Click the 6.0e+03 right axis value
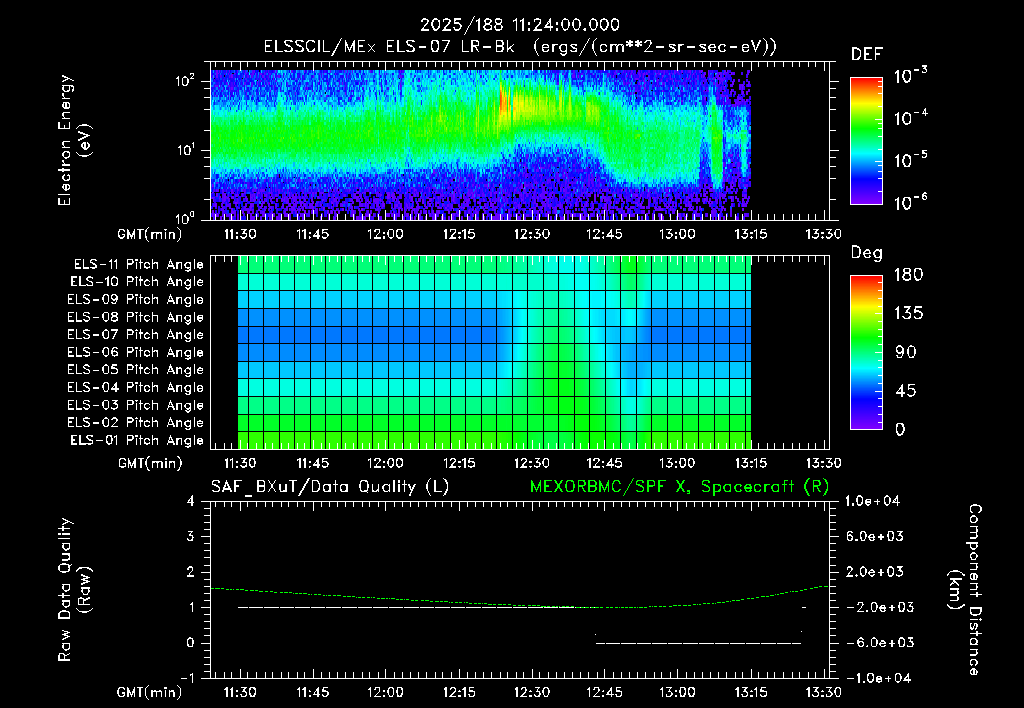The image size is (1024, 708). point(875,536)
